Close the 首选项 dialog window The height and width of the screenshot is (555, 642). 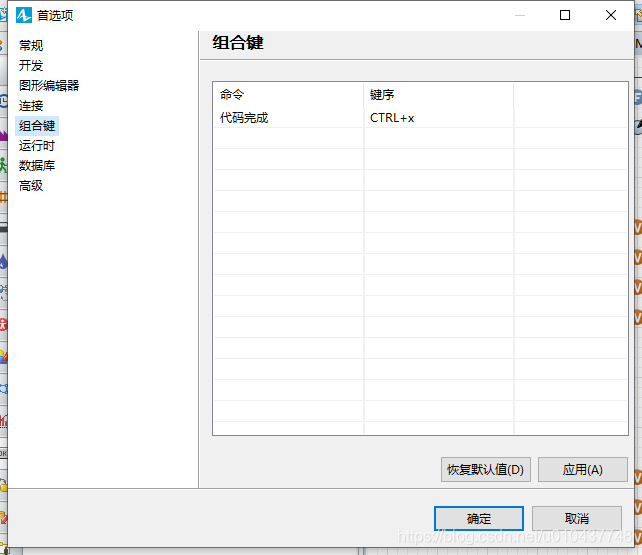point(610,15)
